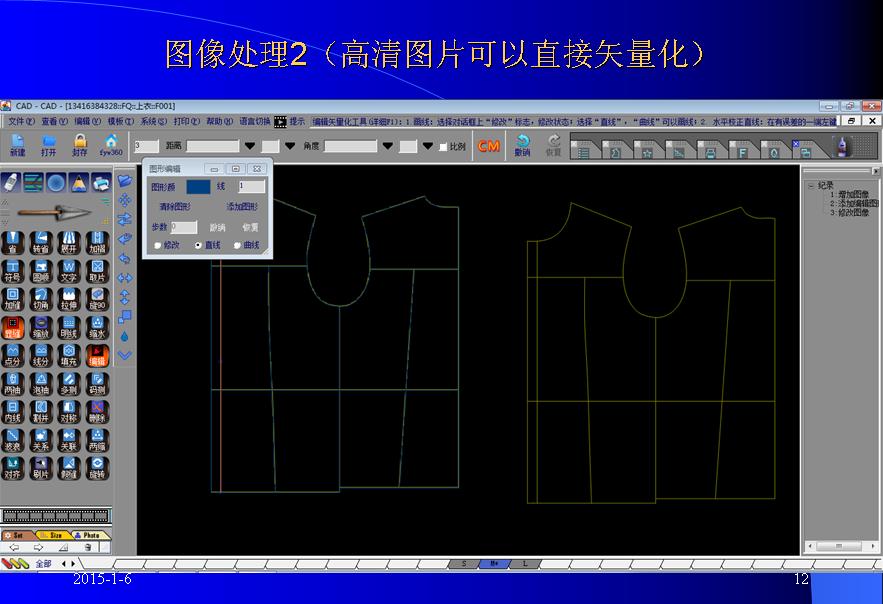883x604 pixels.
Task: Select the 波浪 wave tool
Action: 12,440
